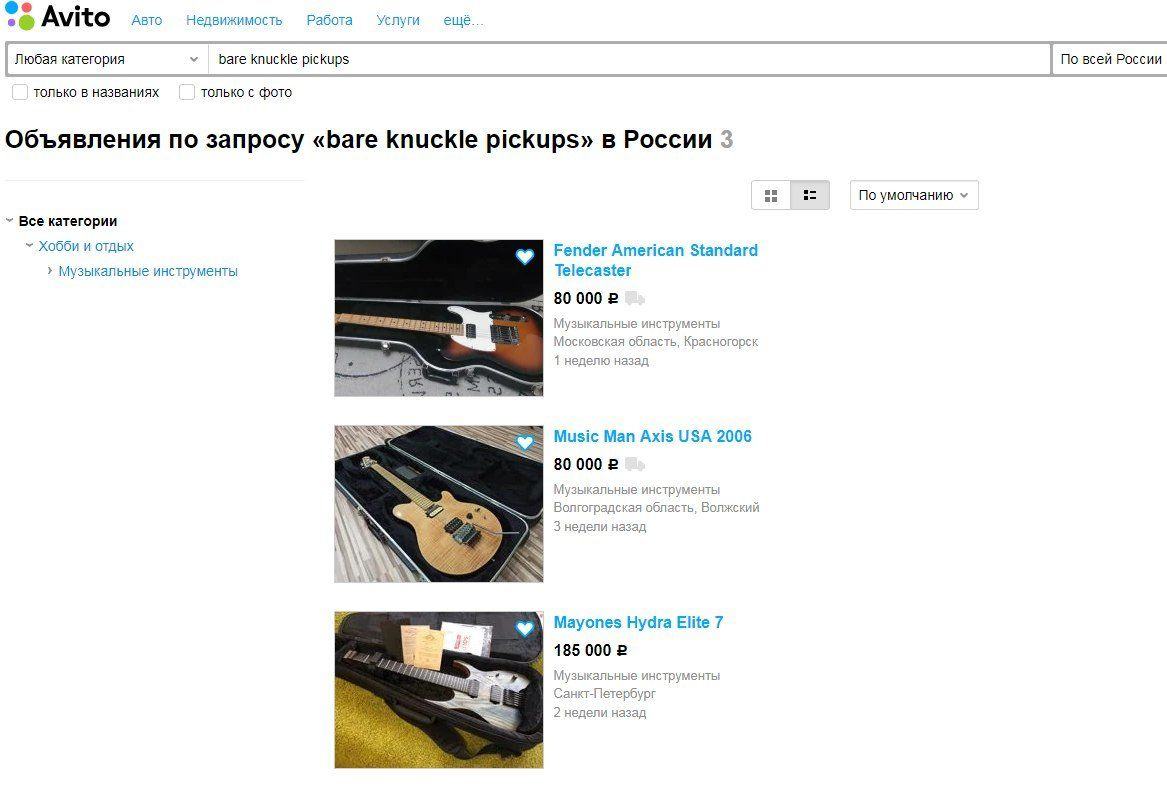The height and width of the screenshot is (788, 1167).
Task: Open the 'Любая категория' dropdown
Action: (x=107, y=59)
